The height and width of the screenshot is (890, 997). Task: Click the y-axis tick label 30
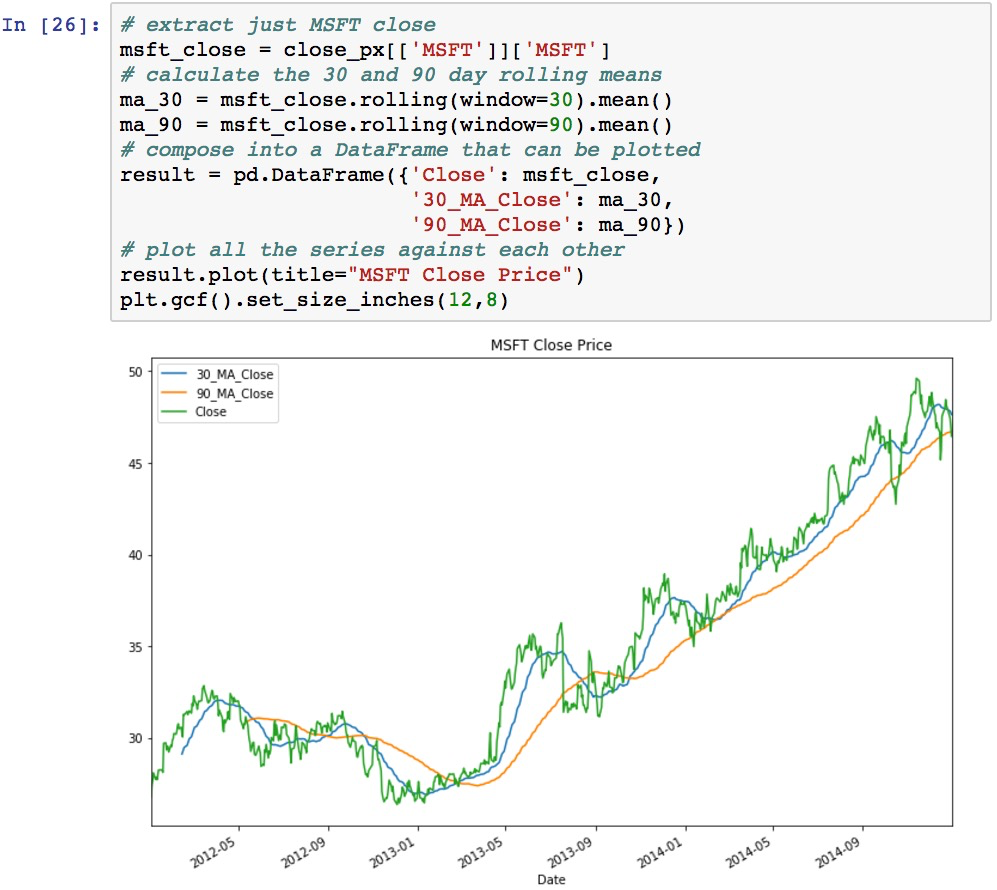[x=135, y=739]
